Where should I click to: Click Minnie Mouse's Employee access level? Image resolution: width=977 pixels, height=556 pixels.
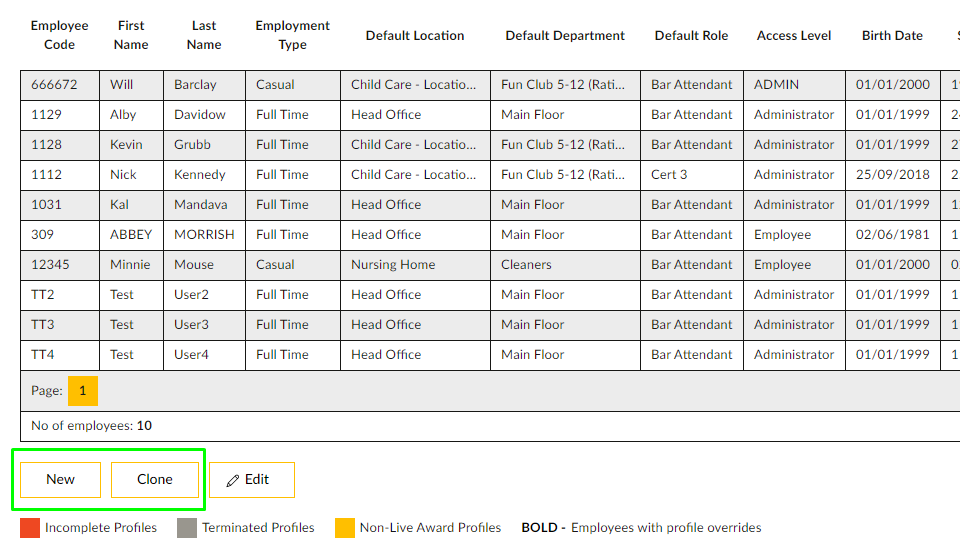(x=783, y=264)
